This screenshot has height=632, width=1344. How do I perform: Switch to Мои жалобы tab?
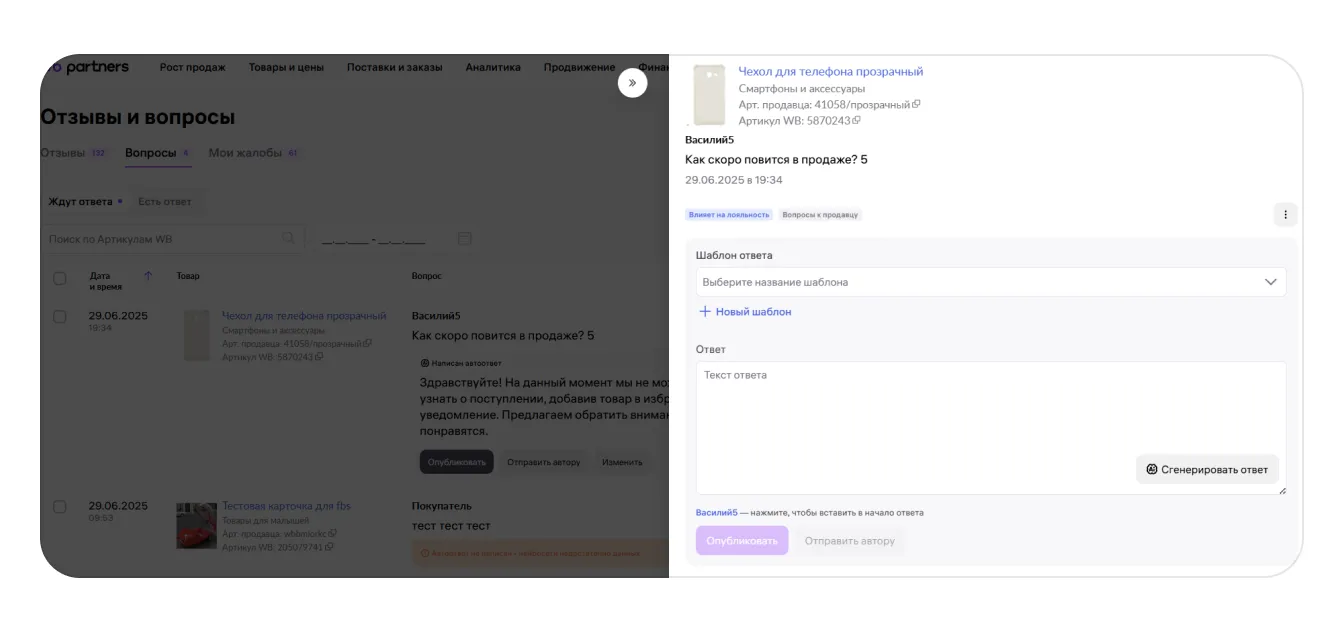[246, 153]
